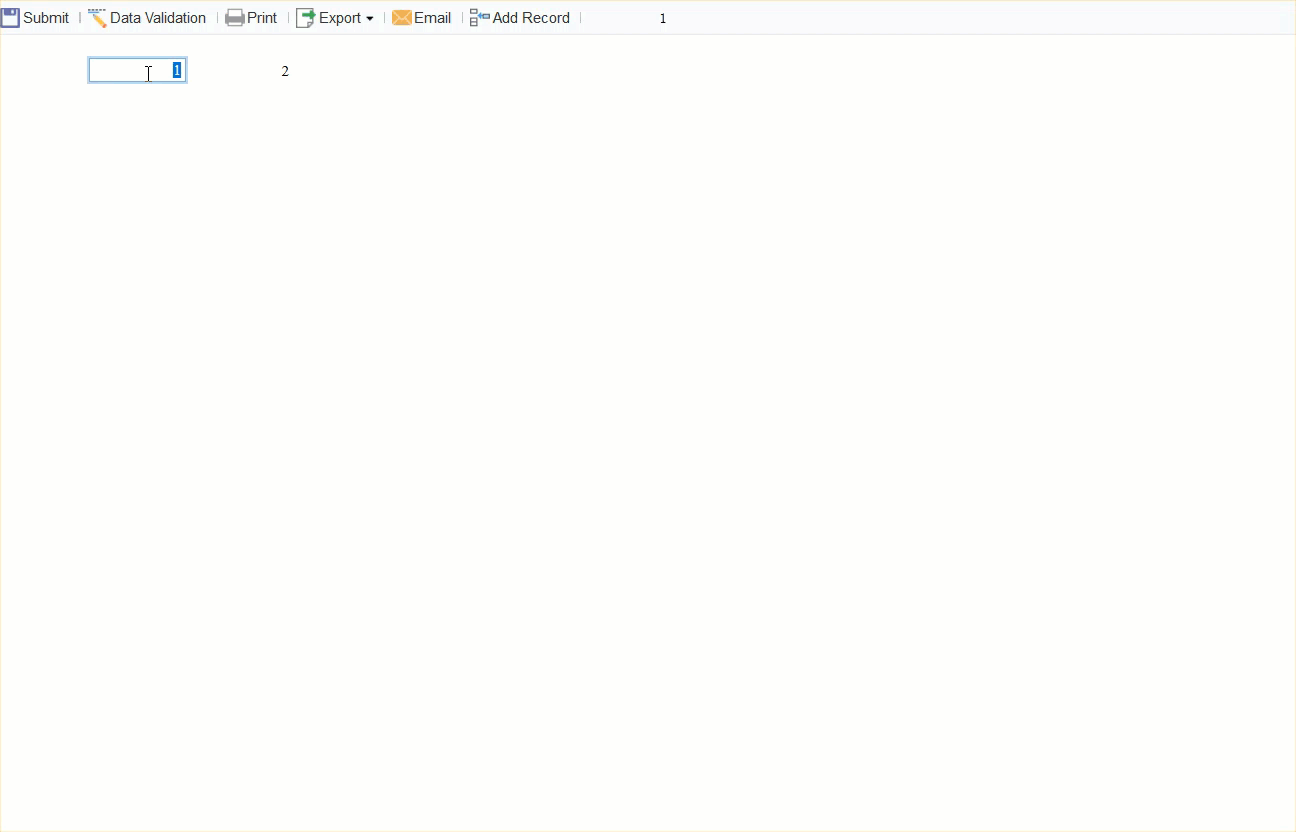Viewport: 1296px width, 832px height.
Task: Select the Submit toolbar item
Action: click(x=44, y=17)
